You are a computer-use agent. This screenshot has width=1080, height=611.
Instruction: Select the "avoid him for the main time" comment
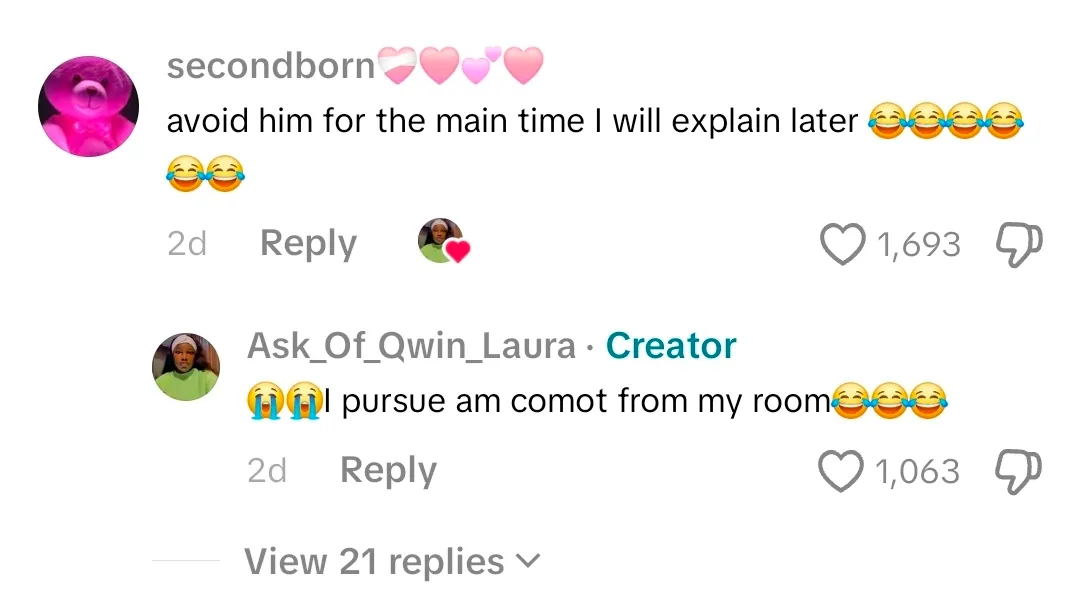coord(512,122)
